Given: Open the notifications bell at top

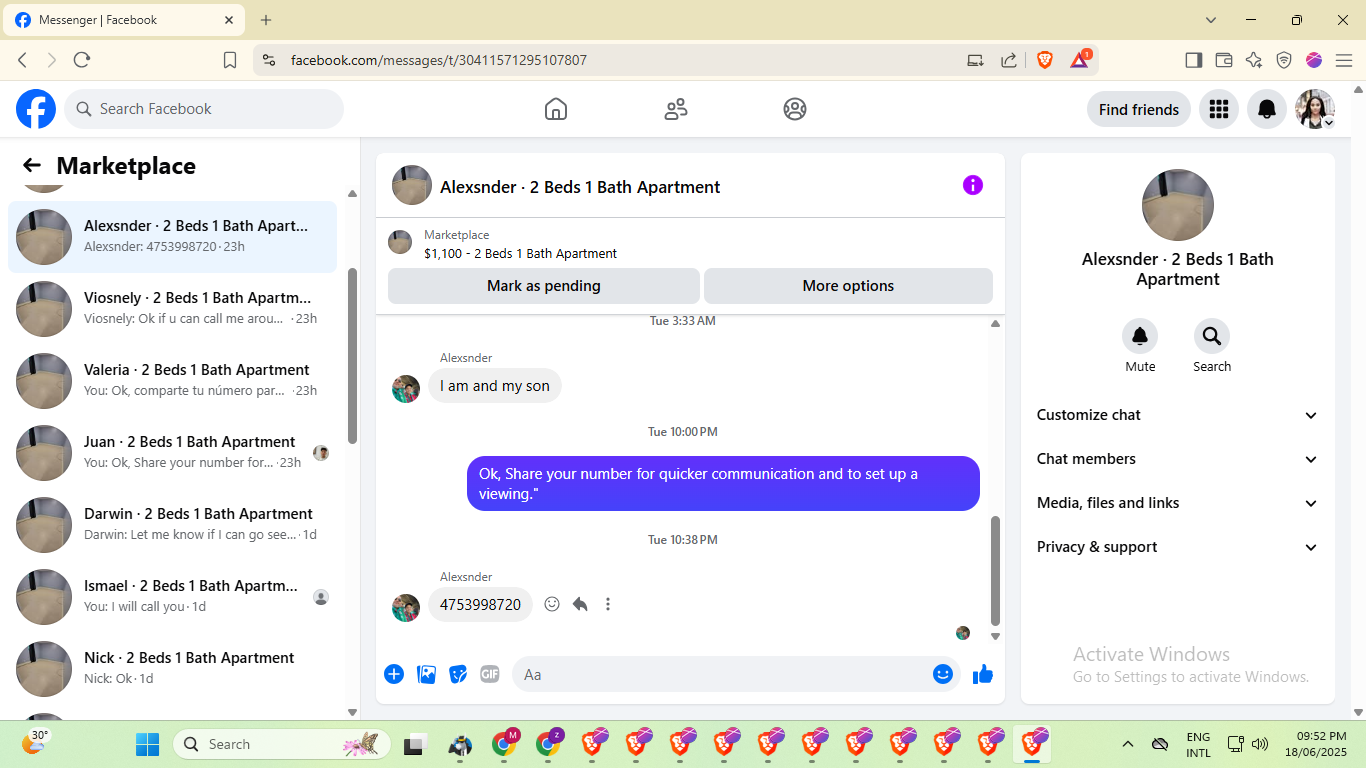Looking at the screenshot, I should pyautogui.click(x=1267, y=109).
